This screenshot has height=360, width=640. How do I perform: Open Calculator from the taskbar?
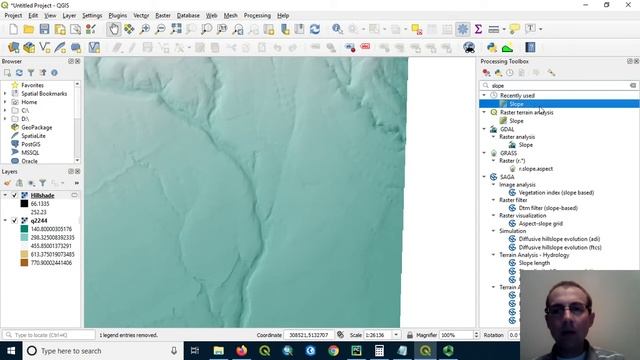379,351
